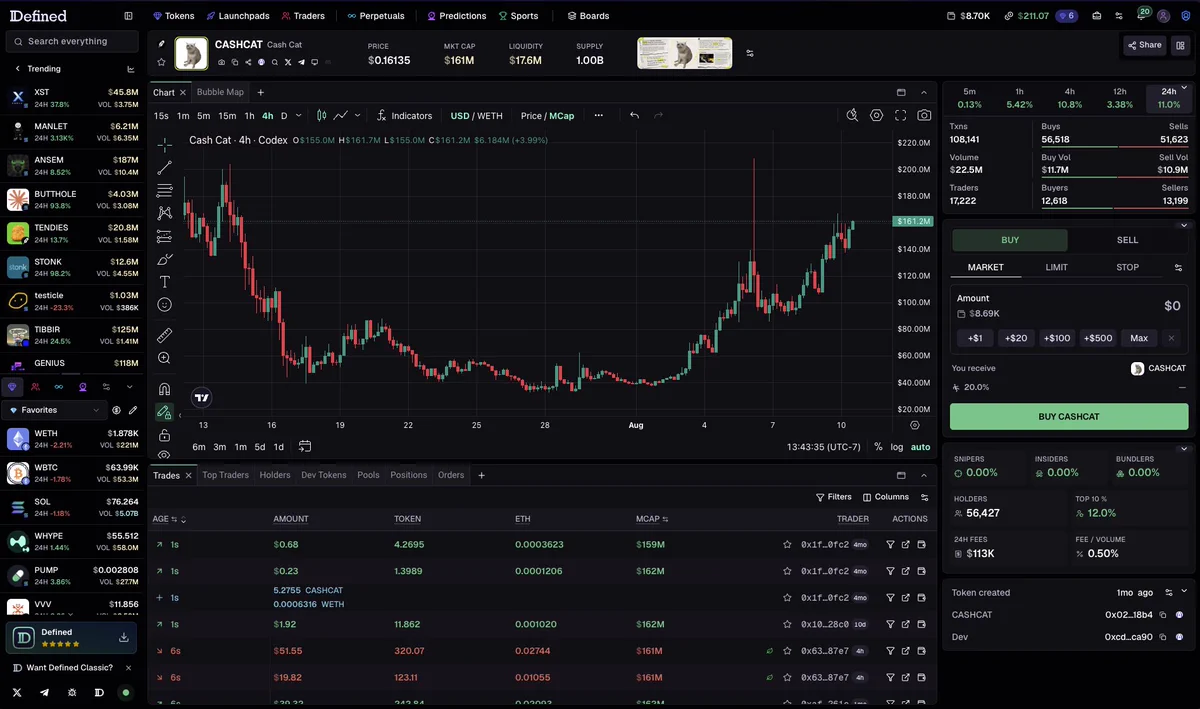This screenshot has width=1200, height=709.
Task: Switch to the SELL side
Action: [x=1127, y=240]
